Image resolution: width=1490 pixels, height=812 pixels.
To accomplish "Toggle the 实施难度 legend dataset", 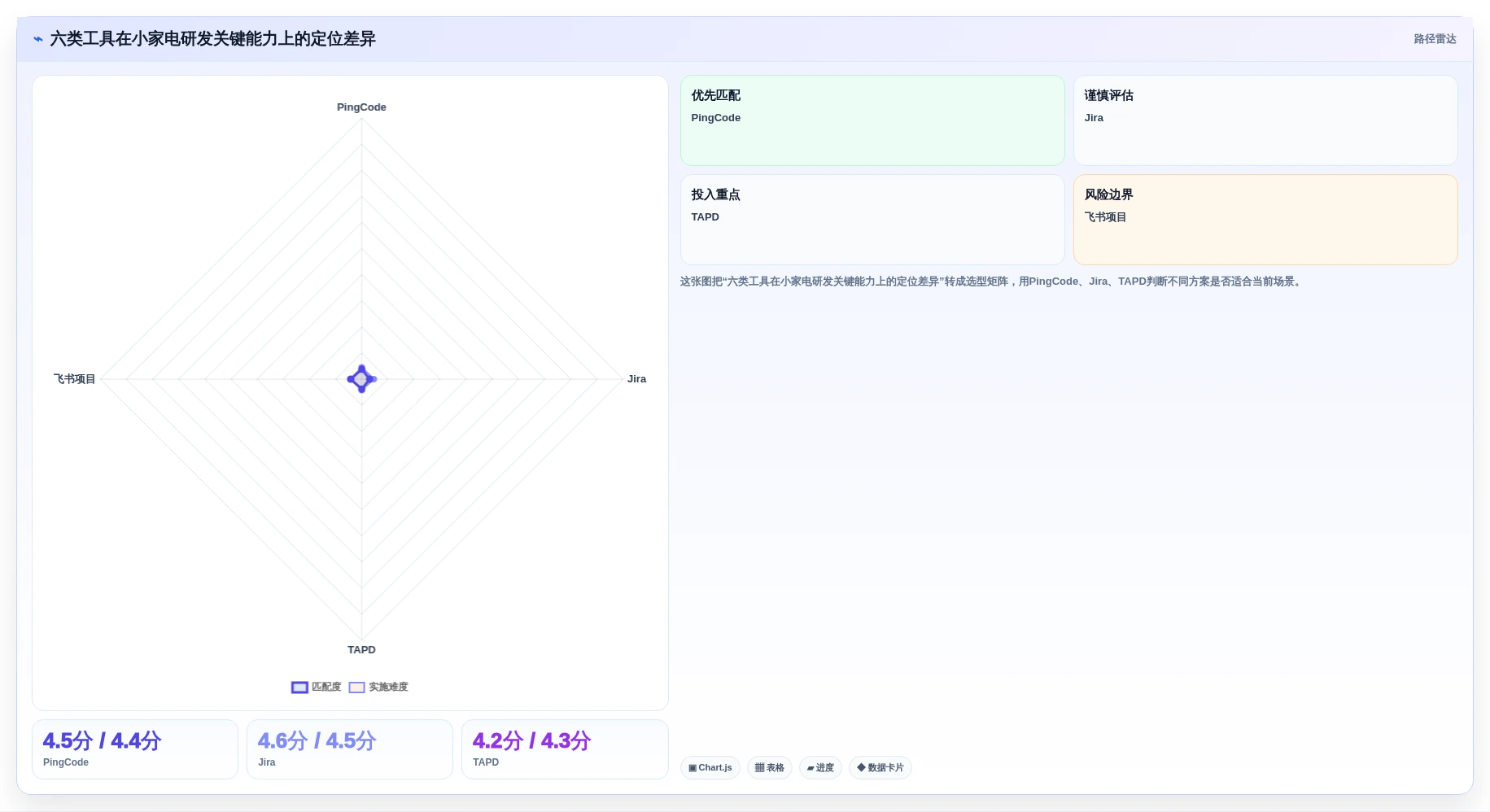I will click(378, 688).
